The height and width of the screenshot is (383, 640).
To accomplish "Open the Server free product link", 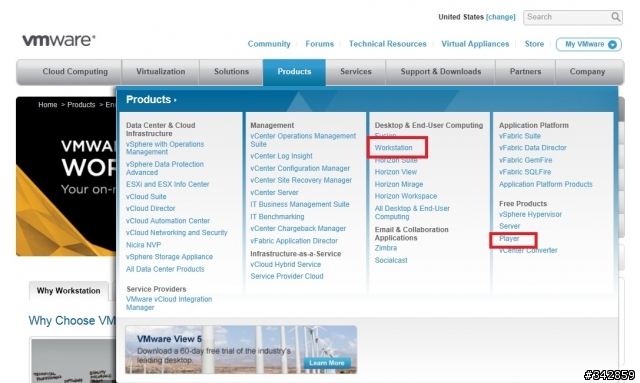I will [x=509, y=226].
